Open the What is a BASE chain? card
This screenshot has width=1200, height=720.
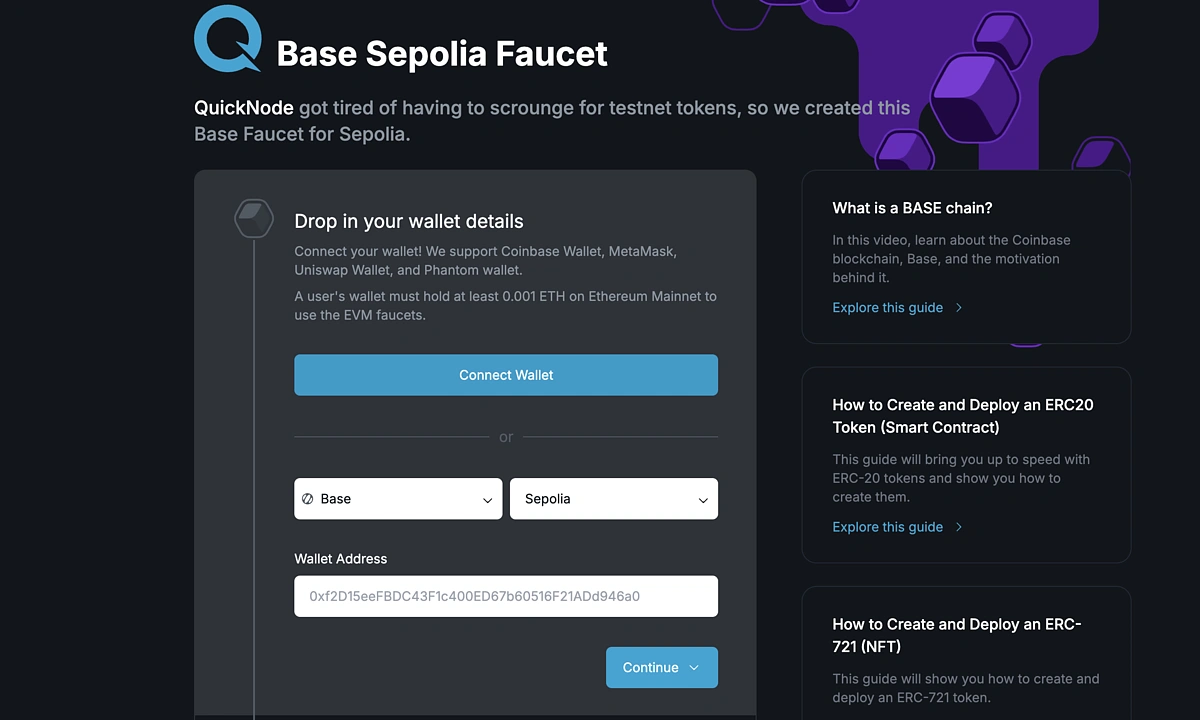click(912, 208)
